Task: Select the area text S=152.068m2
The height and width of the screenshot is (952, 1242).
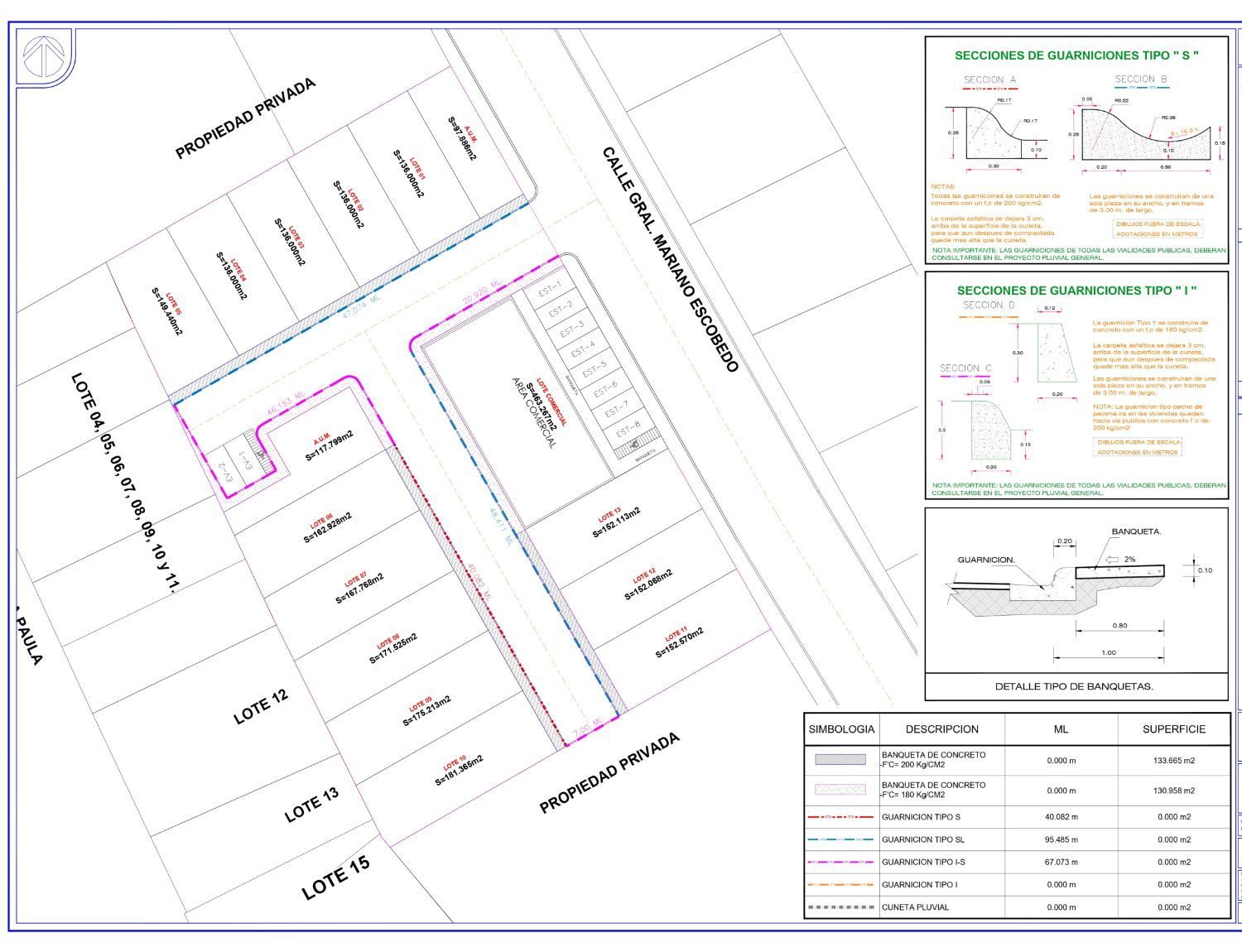Action: click(x=648, y=584)
